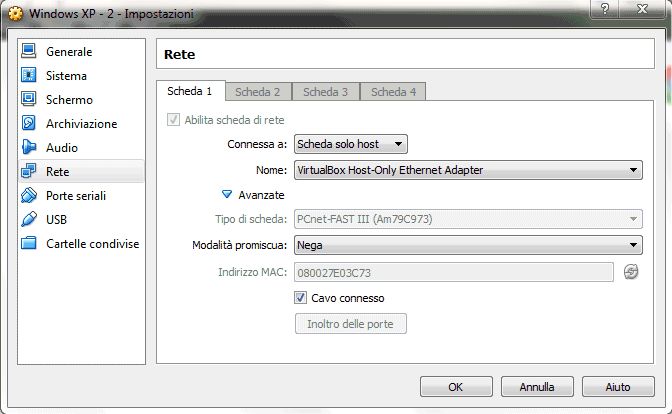Click the Cartelle condivise folder icon
The width and height of the screenshot is (672, 414).
coord(29,243)
